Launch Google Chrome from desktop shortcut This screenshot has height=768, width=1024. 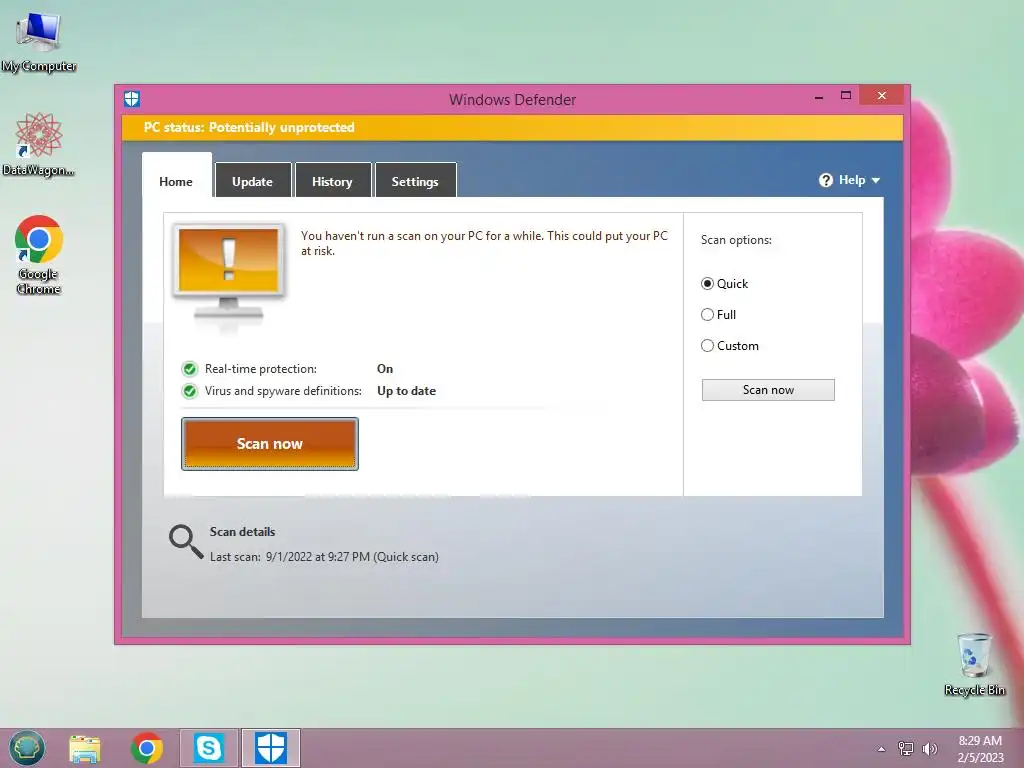point(39,255)
